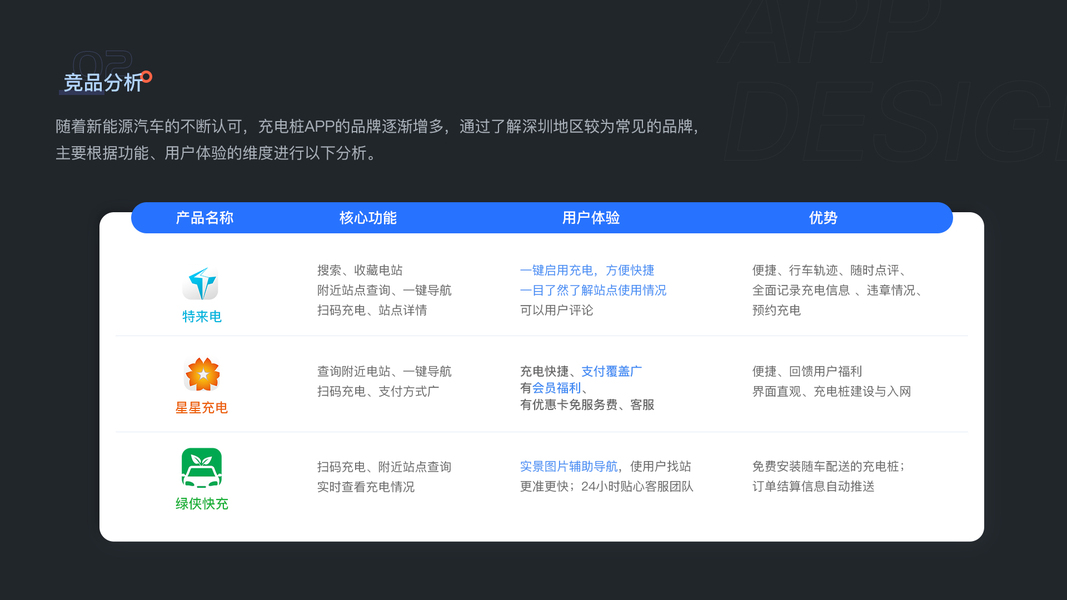Click the 星星充电 app icon
This screenshot has width=1067, height=600.
click(202, 374)
